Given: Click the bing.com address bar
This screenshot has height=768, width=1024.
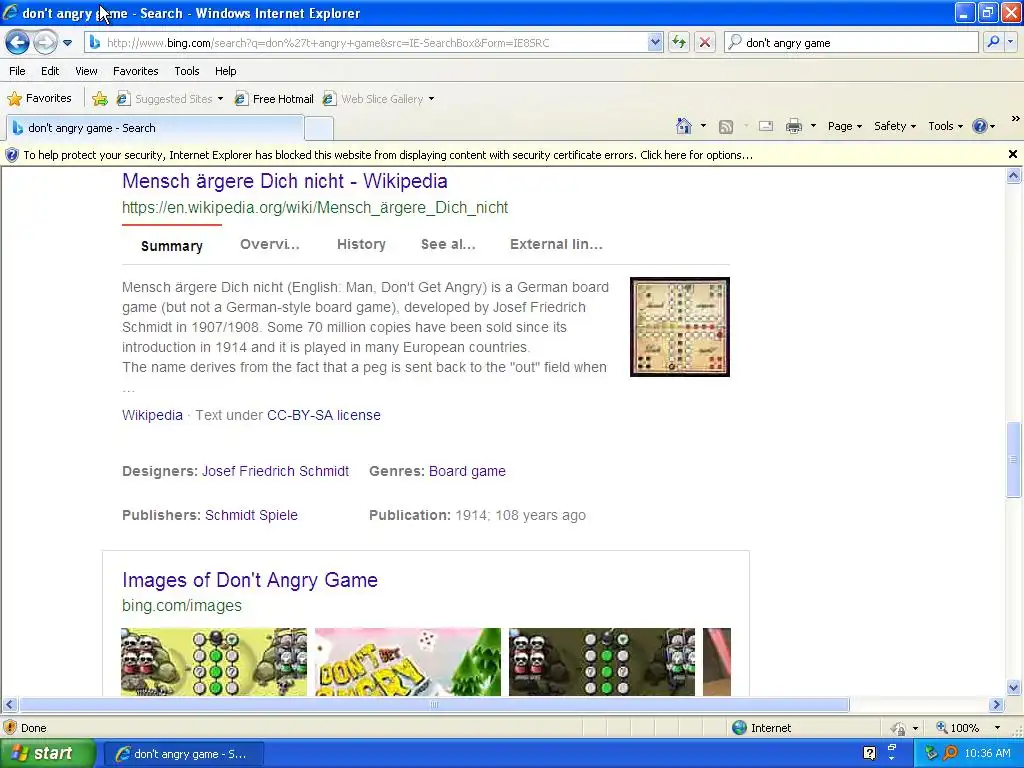Looking at the screenshot, I should click(366, 43).
